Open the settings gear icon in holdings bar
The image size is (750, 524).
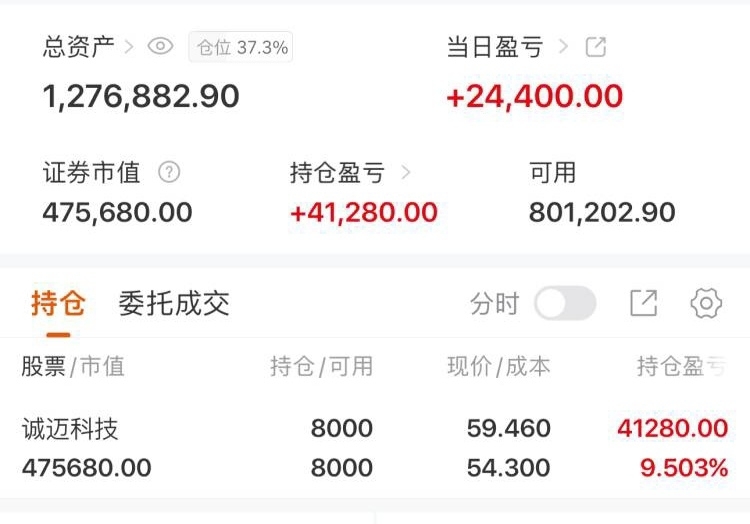click(x=706, y=304)
